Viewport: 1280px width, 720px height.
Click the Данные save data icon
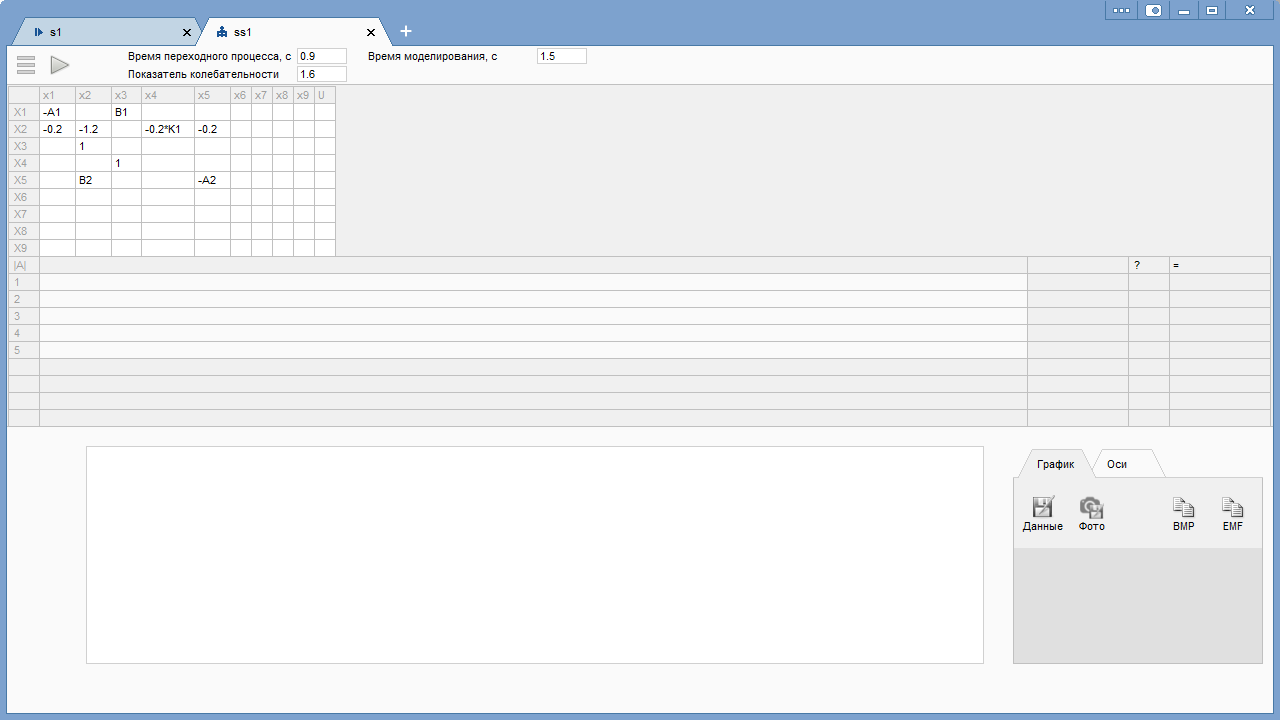coord(1043,514)
